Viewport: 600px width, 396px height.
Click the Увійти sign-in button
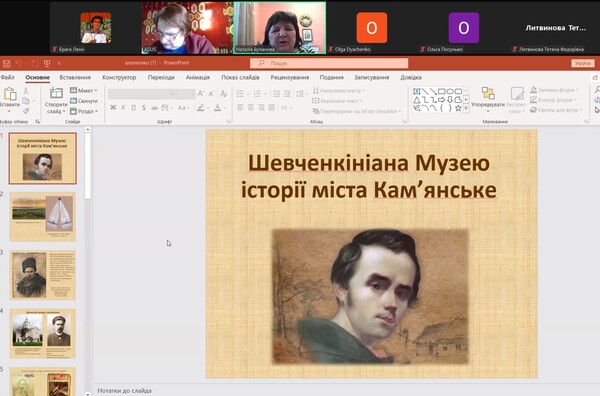click(583, 63)
